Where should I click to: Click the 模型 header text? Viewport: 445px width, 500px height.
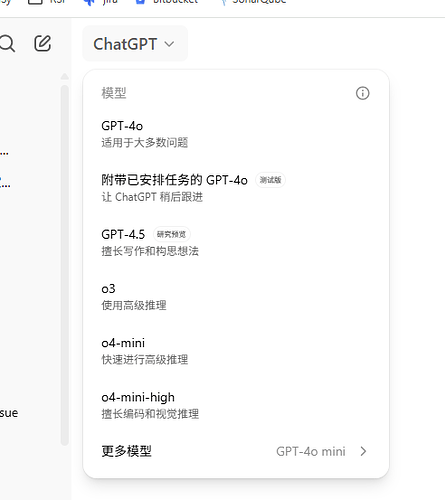pyautogui.click(x=114, y=93)
